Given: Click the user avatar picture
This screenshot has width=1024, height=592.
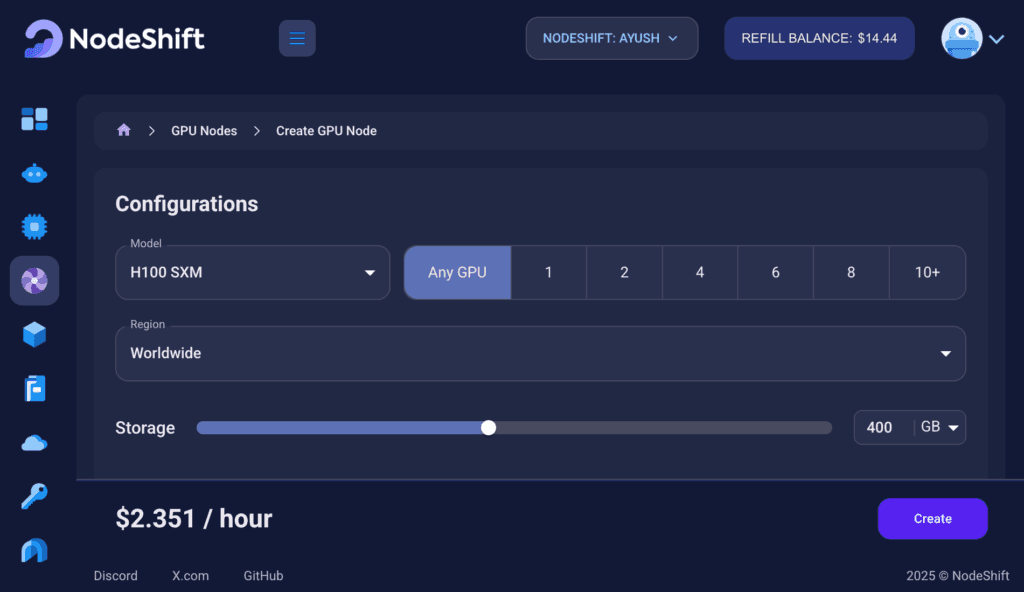Looking at the screenshot, I should pyautogui.click(x=961, y=39).
